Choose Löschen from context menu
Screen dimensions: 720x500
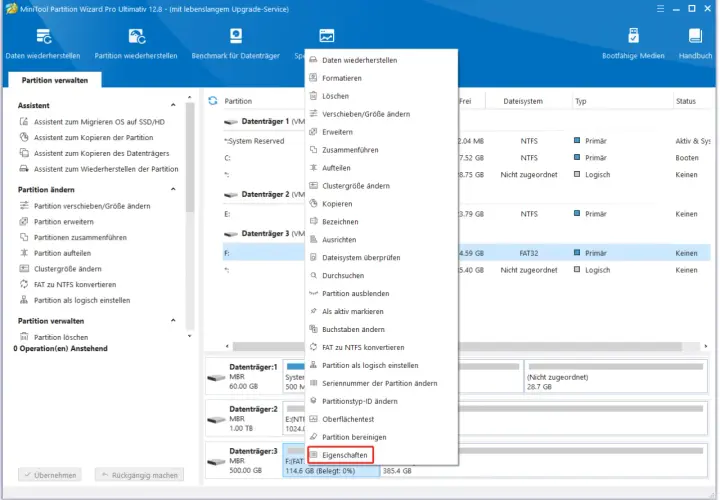(381, 96)
